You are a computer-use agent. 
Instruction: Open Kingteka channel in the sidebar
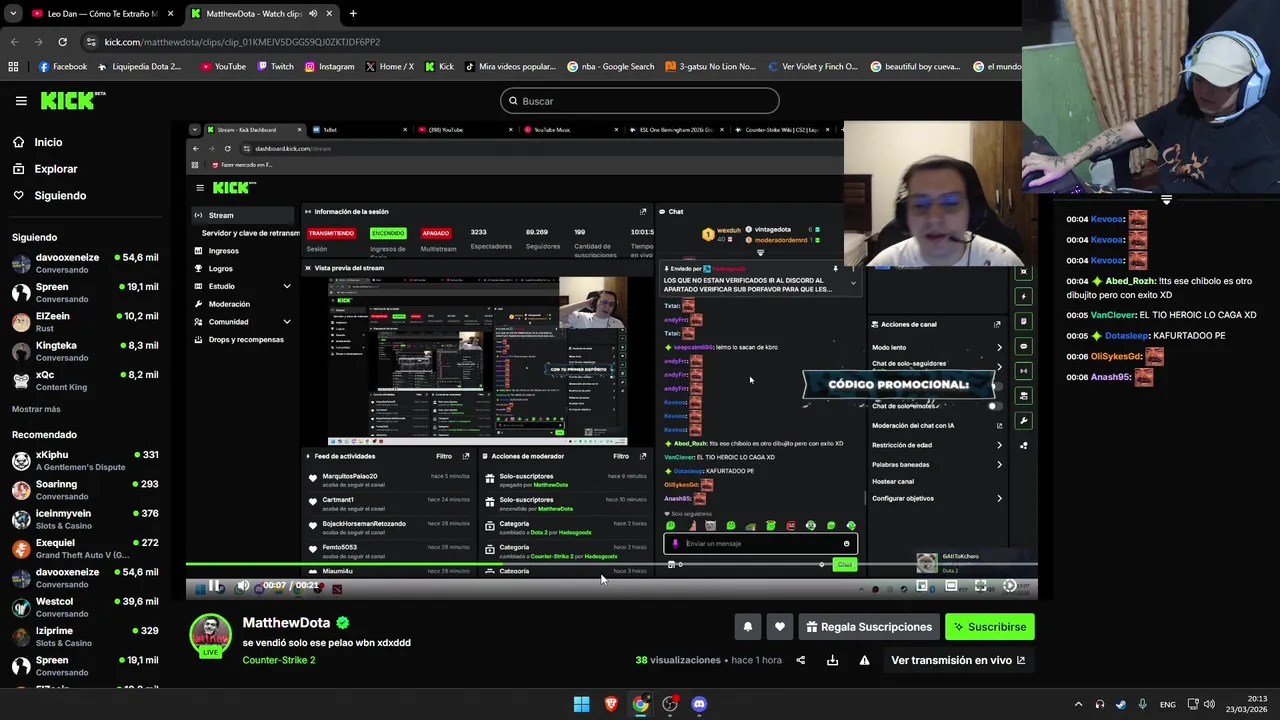85,351
